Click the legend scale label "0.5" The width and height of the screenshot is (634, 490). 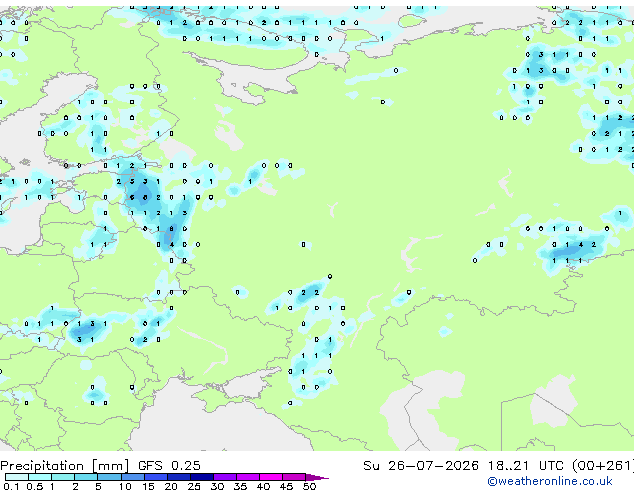34,486
